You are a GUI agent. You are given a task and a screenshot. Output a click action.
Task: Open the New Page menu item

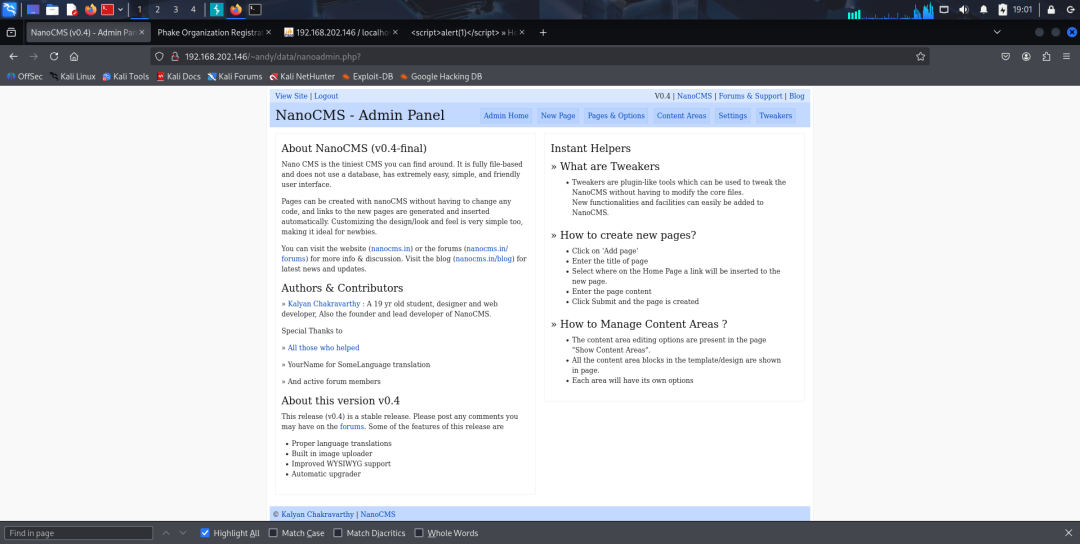pyautogui.click(x=558, y=116)
